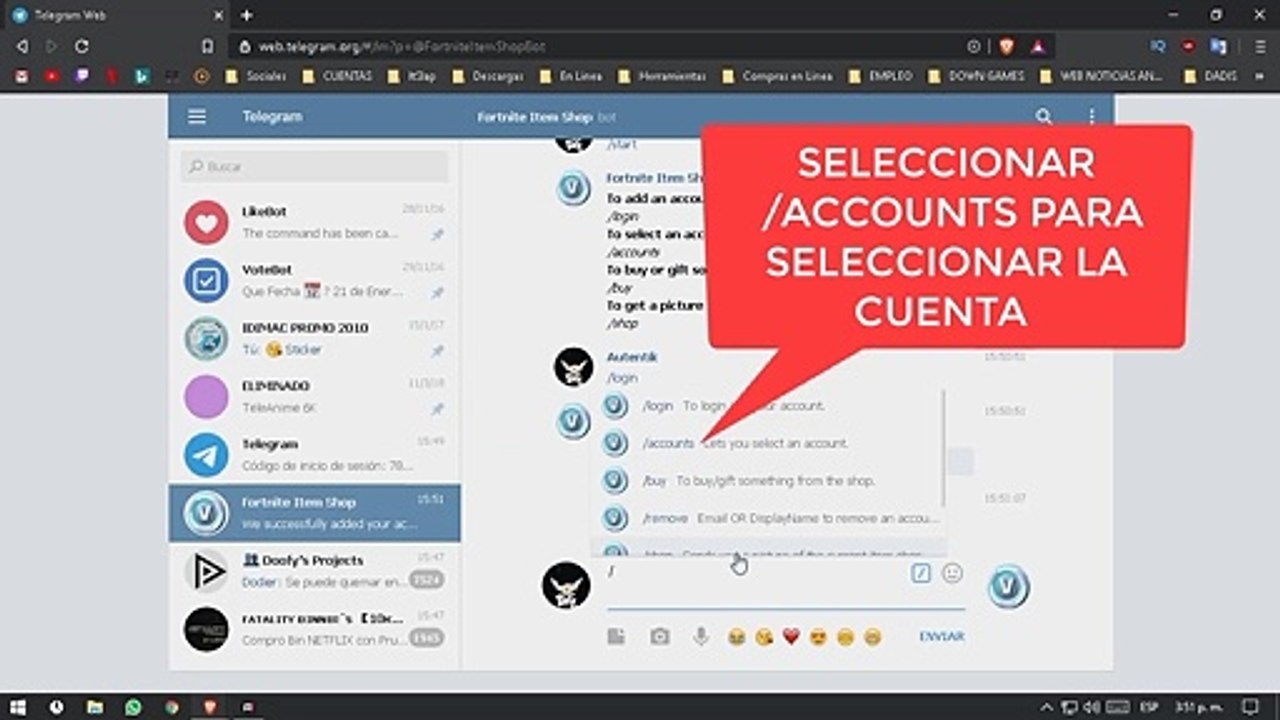
Task: Click the browser reload button
Action: 82,46
